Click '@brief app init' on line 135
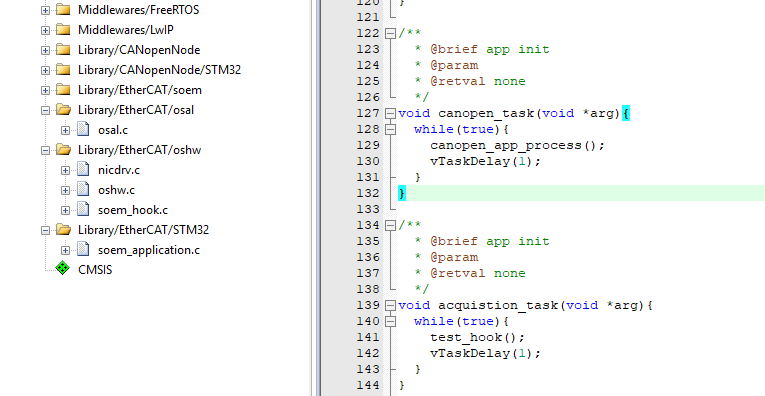This screenshot has height=396, width=765. click(x=489, y=241)
